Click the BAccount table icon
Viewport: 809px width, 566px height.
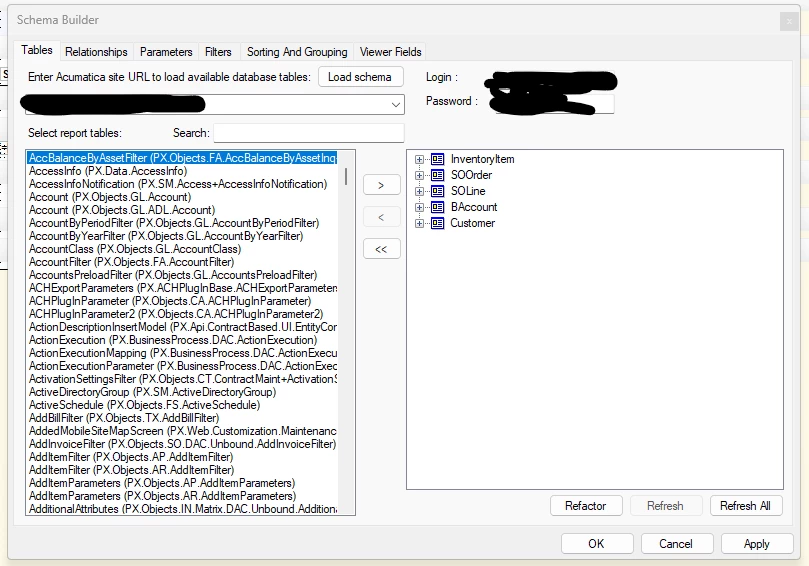(x=438, y=207)
